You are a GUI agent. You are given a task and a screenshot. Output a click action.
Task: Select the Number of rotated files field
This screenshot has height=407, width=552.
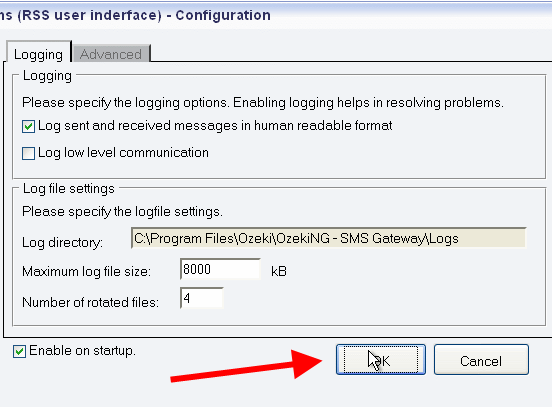(202, 298)
